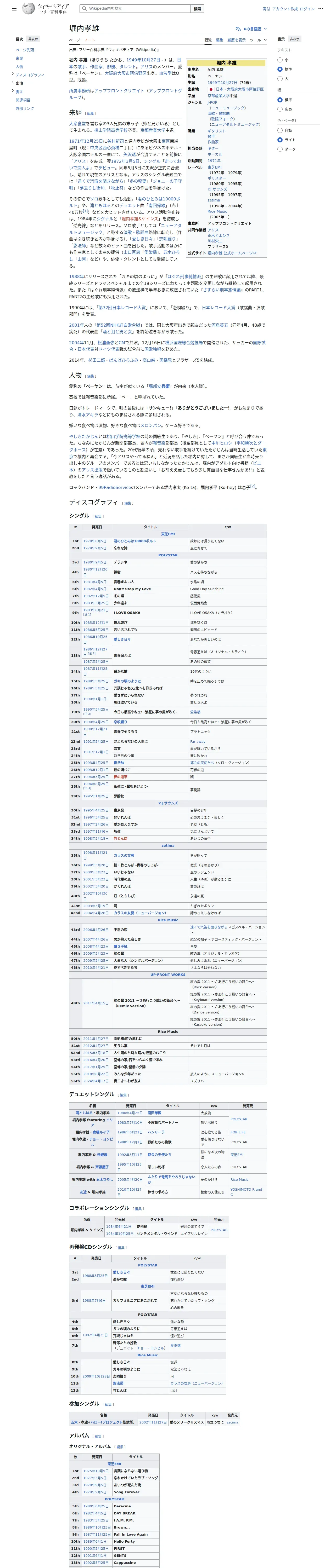Select the 標準 text size option
The image size is (336, 1568).
point(280,70)
